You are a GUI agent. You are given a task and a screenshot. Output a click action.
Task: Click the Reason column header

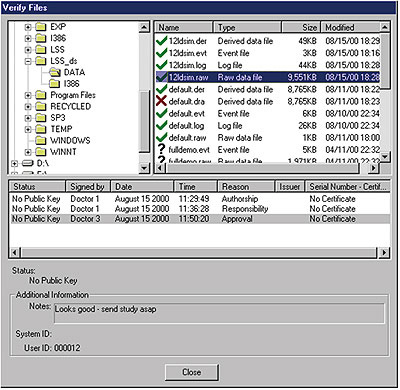(x=246, y=187)
